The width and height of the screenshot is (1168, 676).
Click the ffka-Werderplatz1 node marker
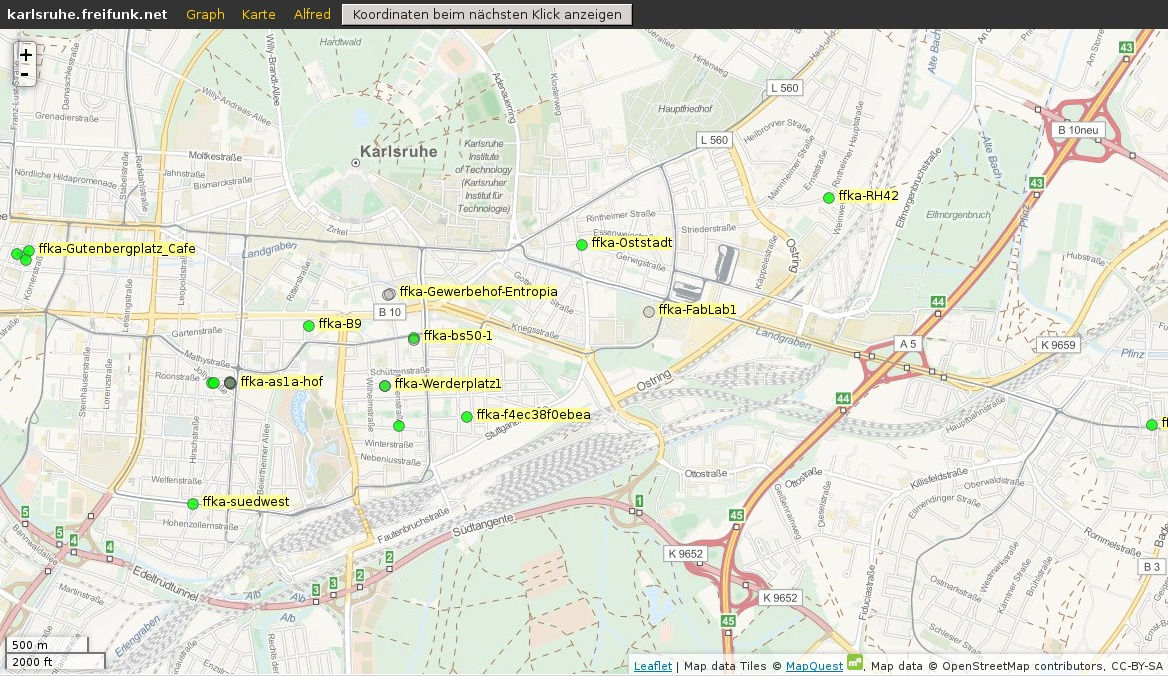tap(383, 384)
